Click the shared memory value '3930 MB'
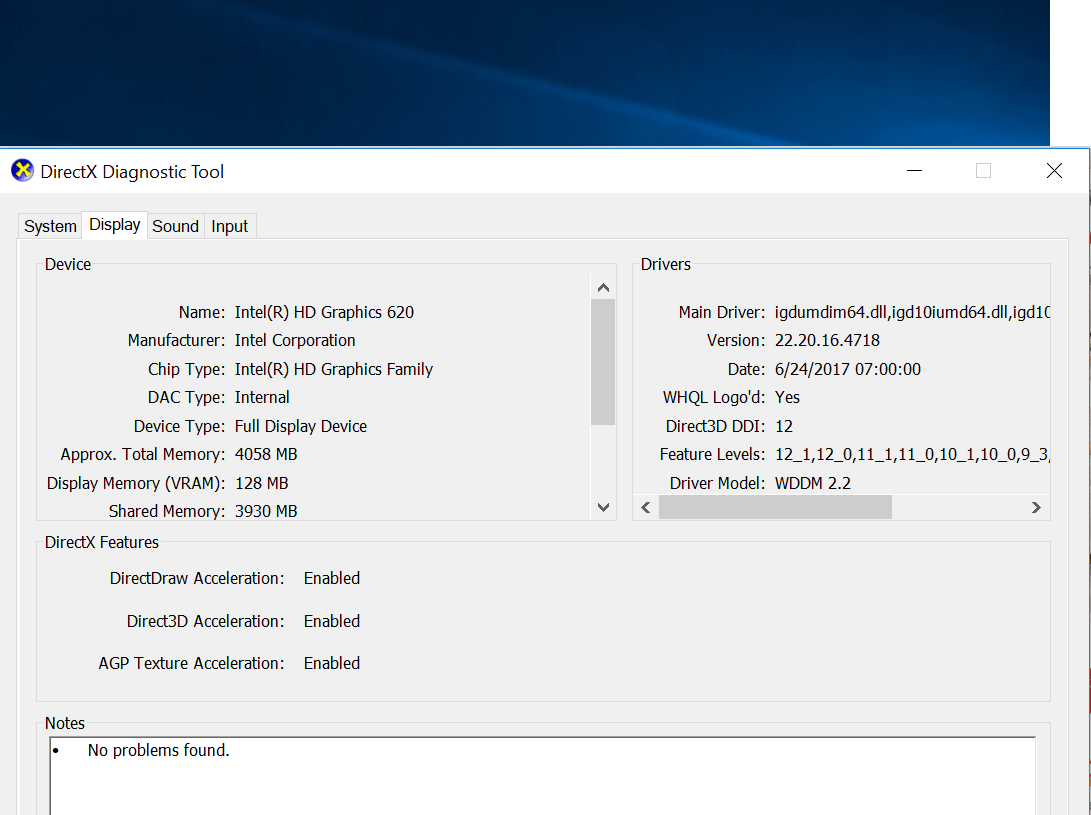The image size is (1091, 815). 266,512
